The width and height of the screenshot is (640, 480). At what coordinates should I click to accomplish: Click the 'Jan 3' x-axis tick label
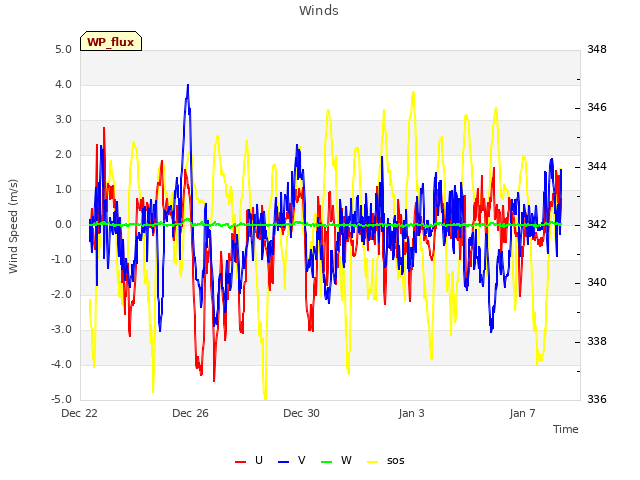[x=411, y=413]
